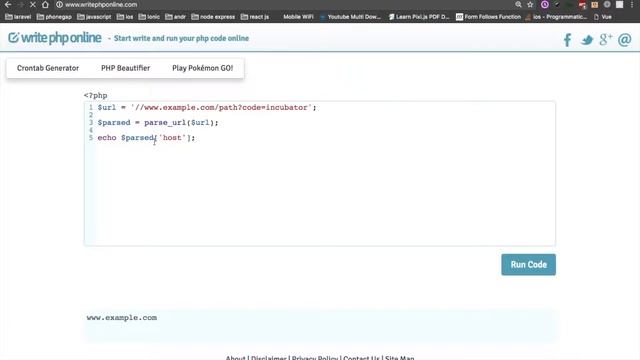
Task: Open the Privacy Policy footer link
Action: click(x=315, y=358)
